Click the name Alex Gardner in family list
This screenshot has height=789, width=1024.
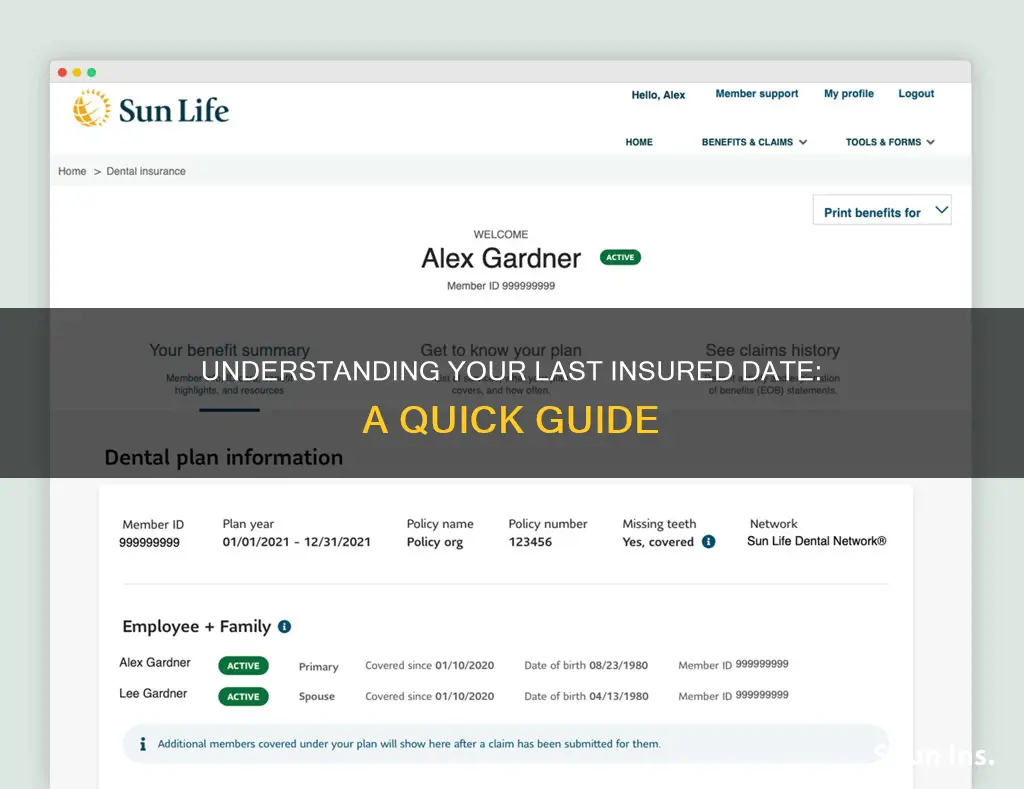click(155, 662)
